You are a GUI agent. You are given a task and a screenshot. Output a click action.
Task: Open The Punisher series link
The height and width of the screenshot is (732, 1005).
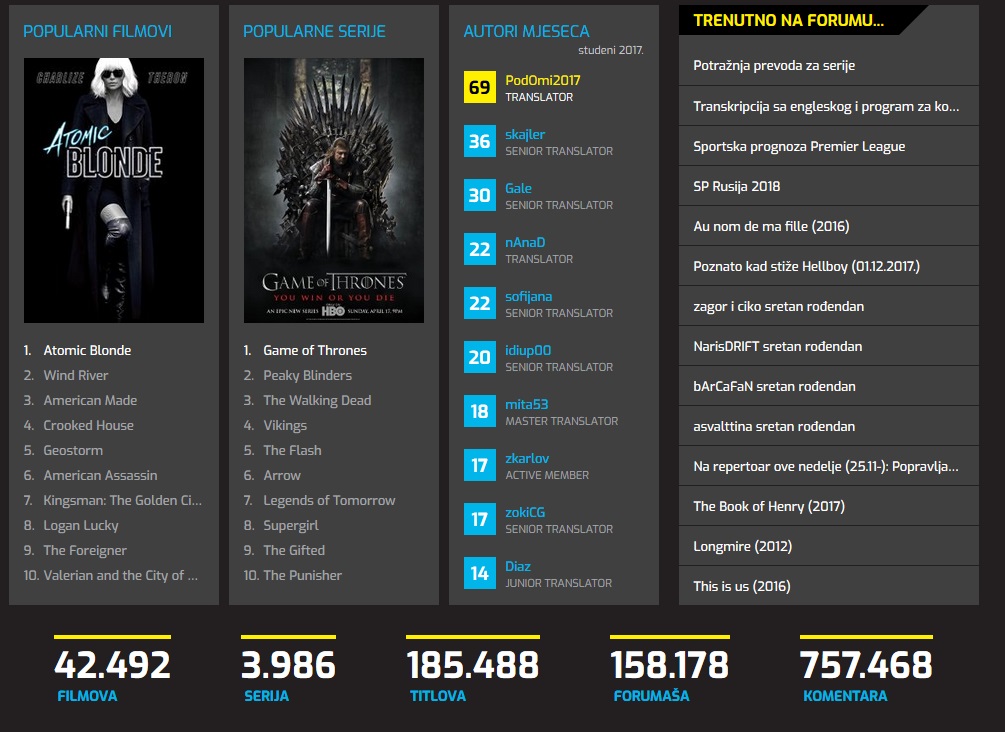coord(302,575)
